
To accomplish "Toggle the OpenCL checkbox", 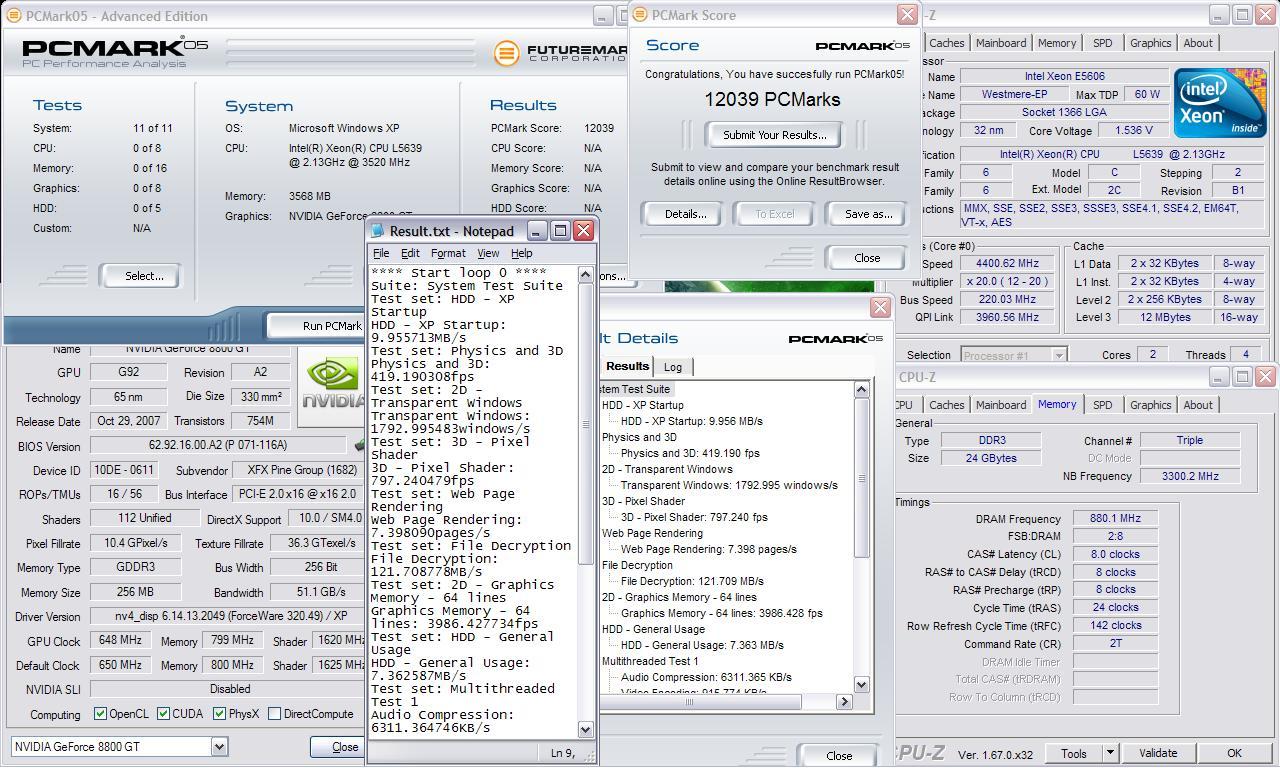I will click(100, 714).
